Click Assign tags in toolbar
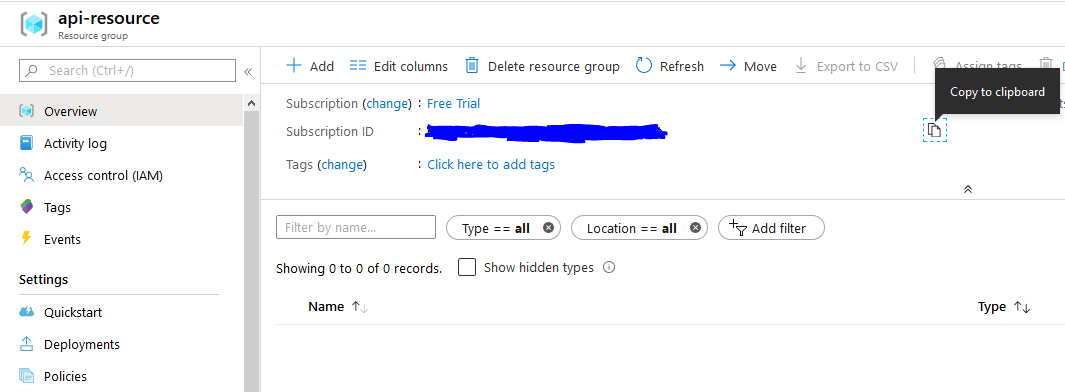 point(978,66)
